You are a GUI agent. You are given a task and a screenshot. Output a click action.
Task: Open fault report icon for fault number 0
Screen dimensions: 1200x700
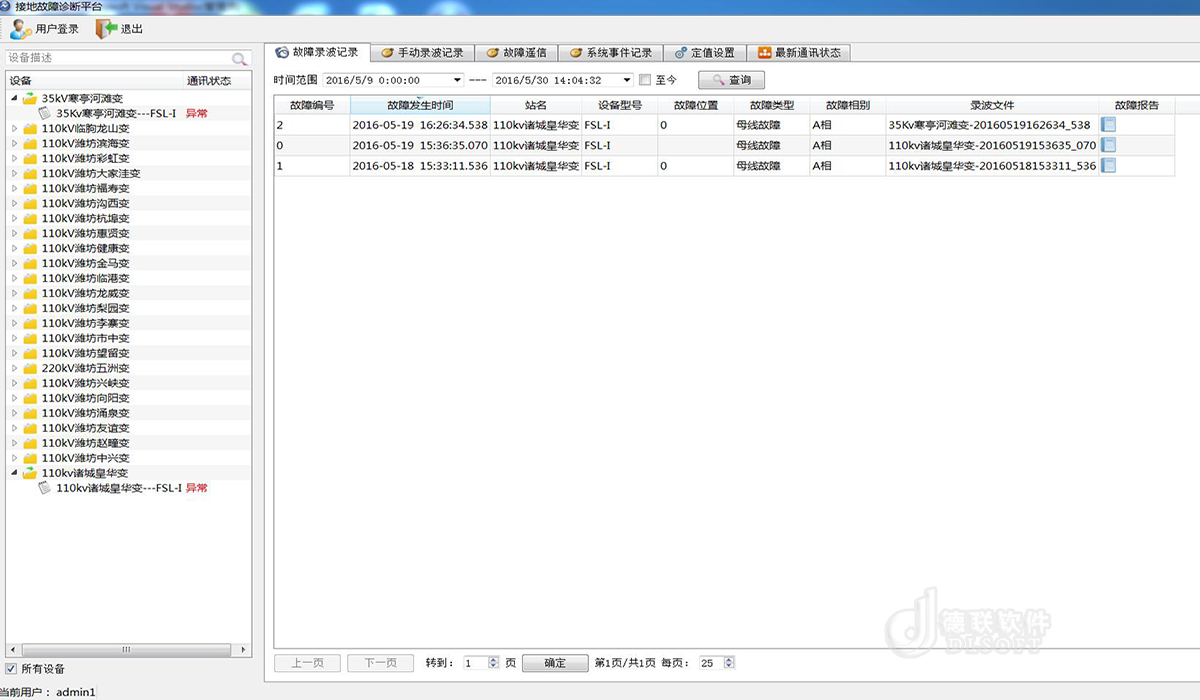[x=1108, y=145]
